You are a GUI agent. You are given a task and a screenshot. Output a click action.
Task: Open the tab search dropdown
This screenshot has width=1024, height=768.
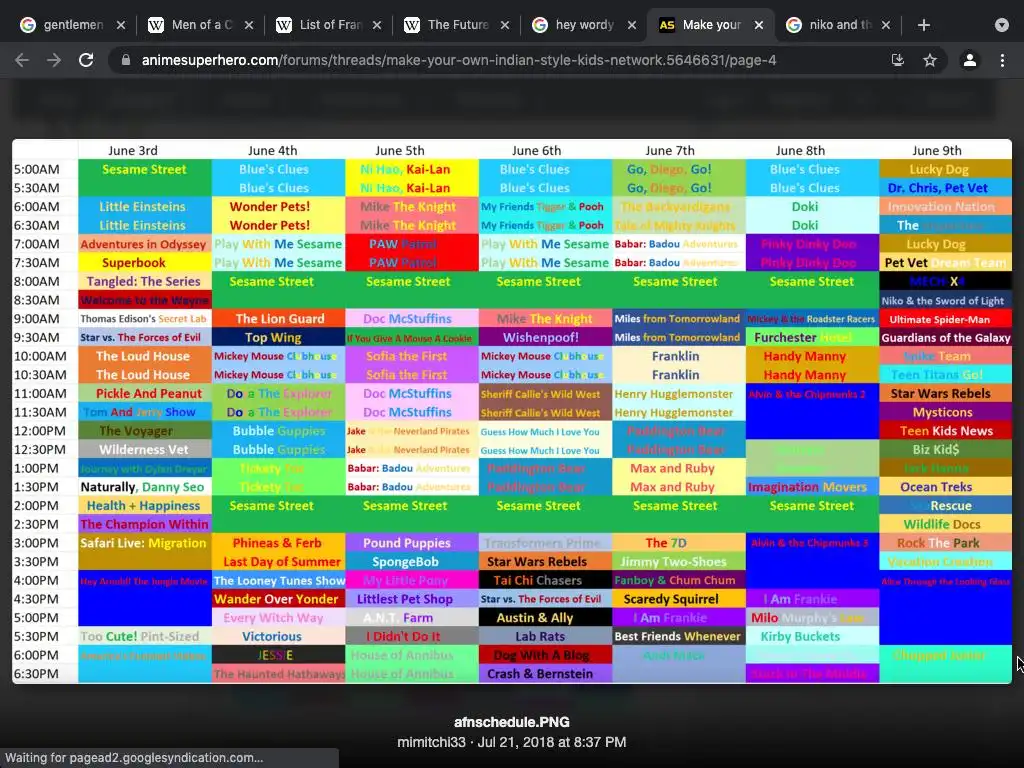1002,25
